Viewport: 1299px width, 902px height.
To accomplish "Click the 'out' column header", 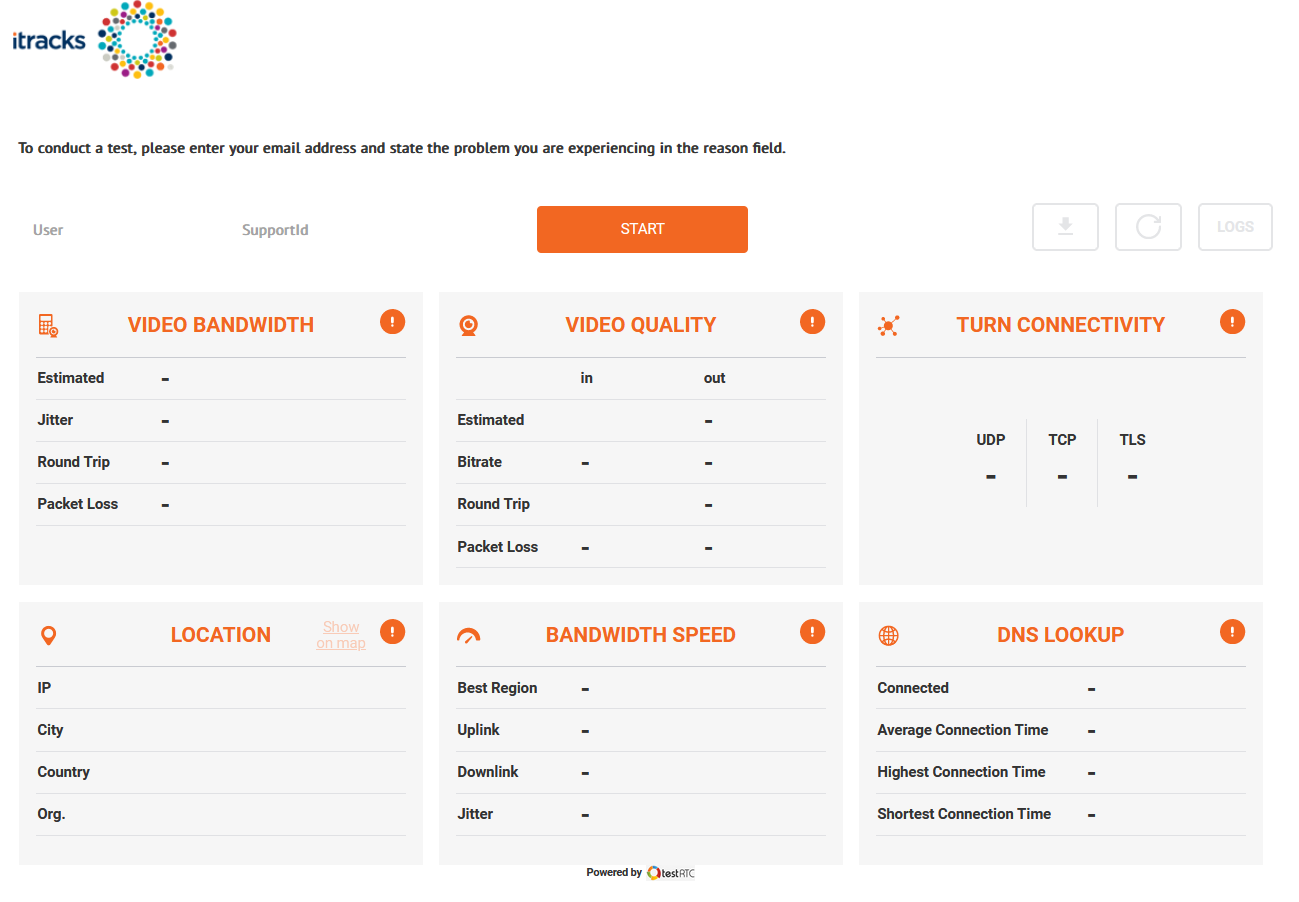I will tap(714, 378).
